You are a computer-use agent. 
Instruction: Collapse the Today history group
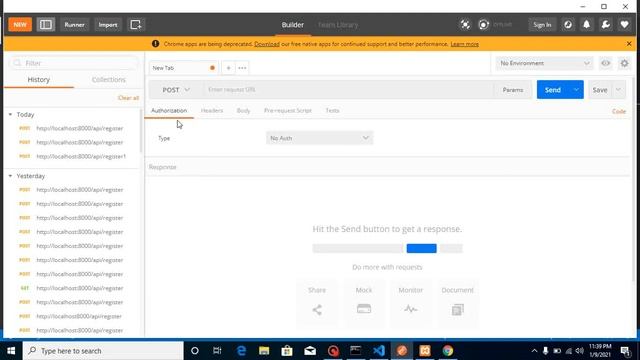[10, 115]
